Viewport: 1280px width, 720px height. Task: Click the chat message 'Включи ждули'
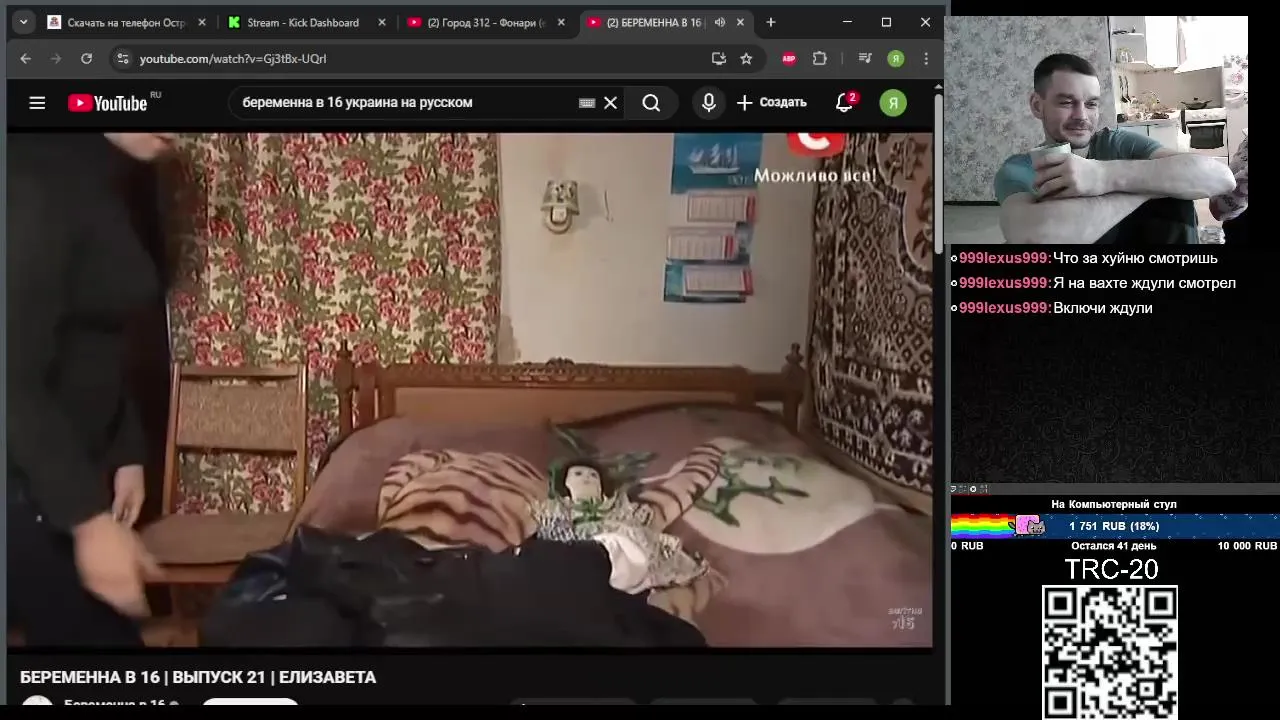click(1102, 308)
